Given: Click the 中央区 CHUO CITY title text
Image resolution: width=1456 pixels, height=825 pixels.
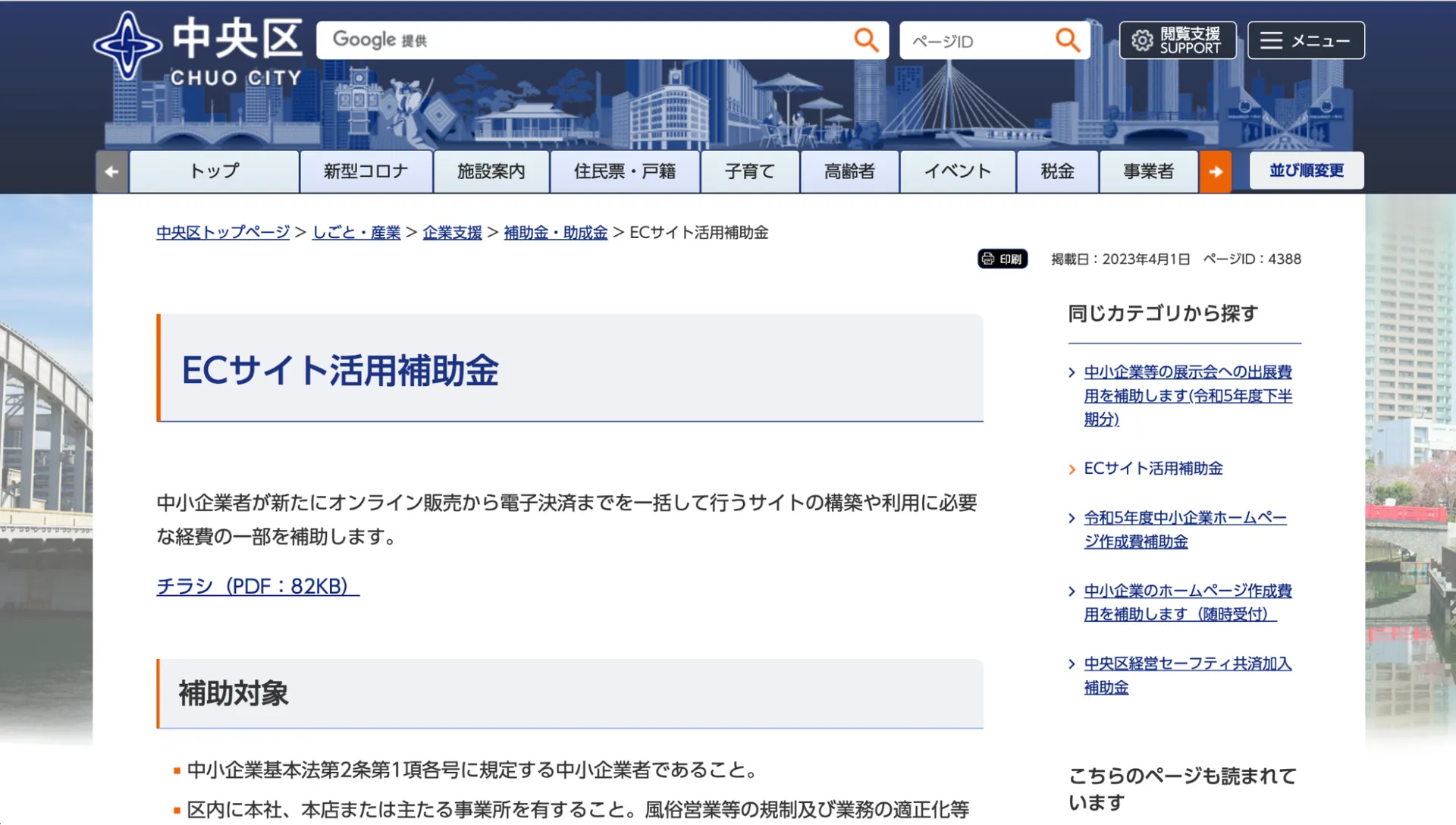Looking at the screenshot, I should coord(237,52).
